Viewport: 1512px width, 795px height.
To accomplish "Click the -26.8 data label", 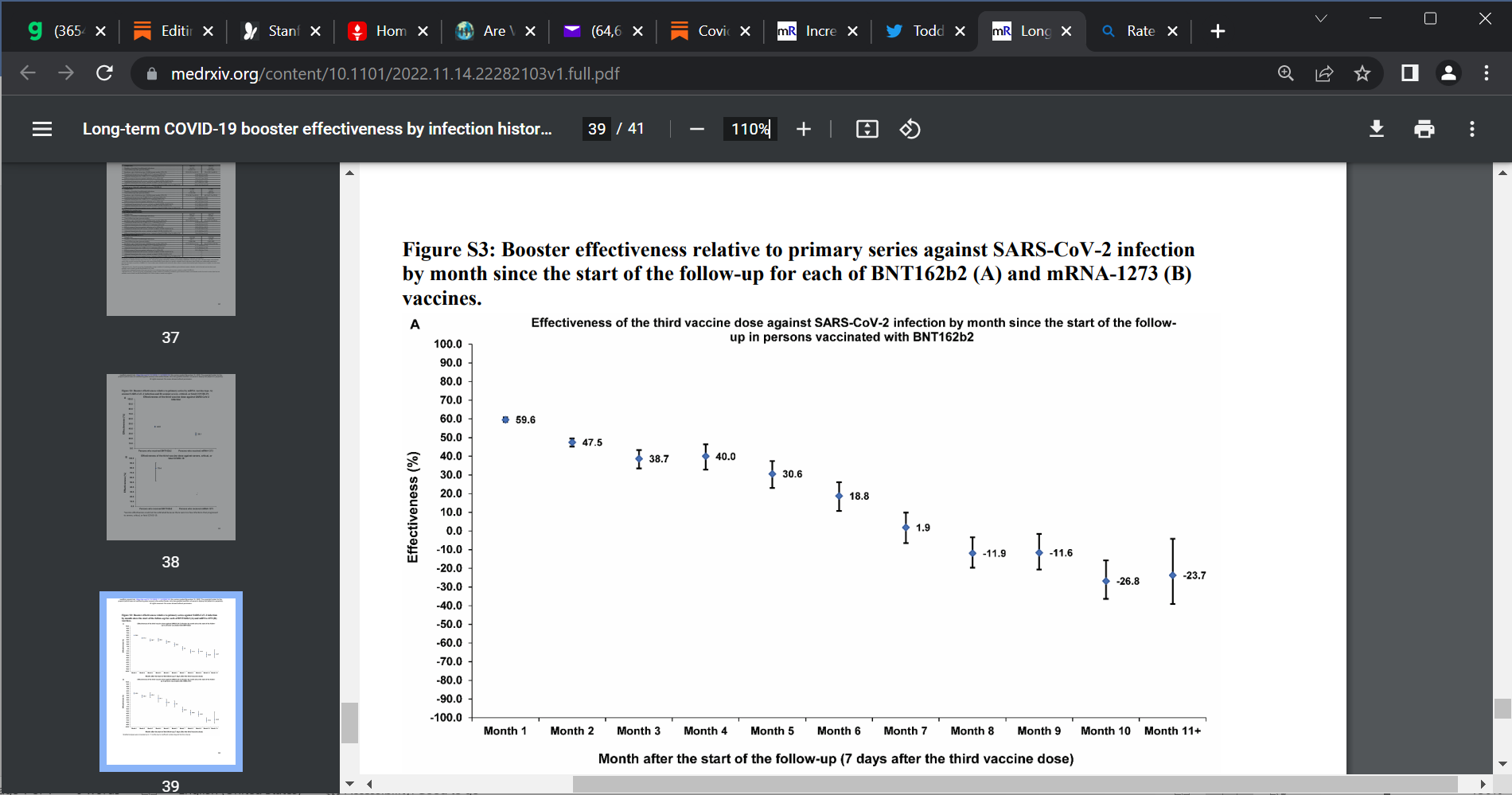I will [1128, 582].
